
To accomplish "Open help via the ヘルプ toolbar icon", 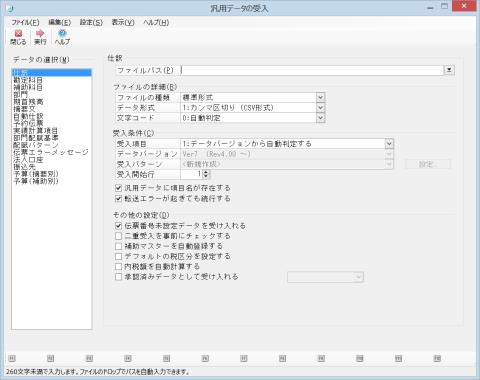I will (62, 37).
